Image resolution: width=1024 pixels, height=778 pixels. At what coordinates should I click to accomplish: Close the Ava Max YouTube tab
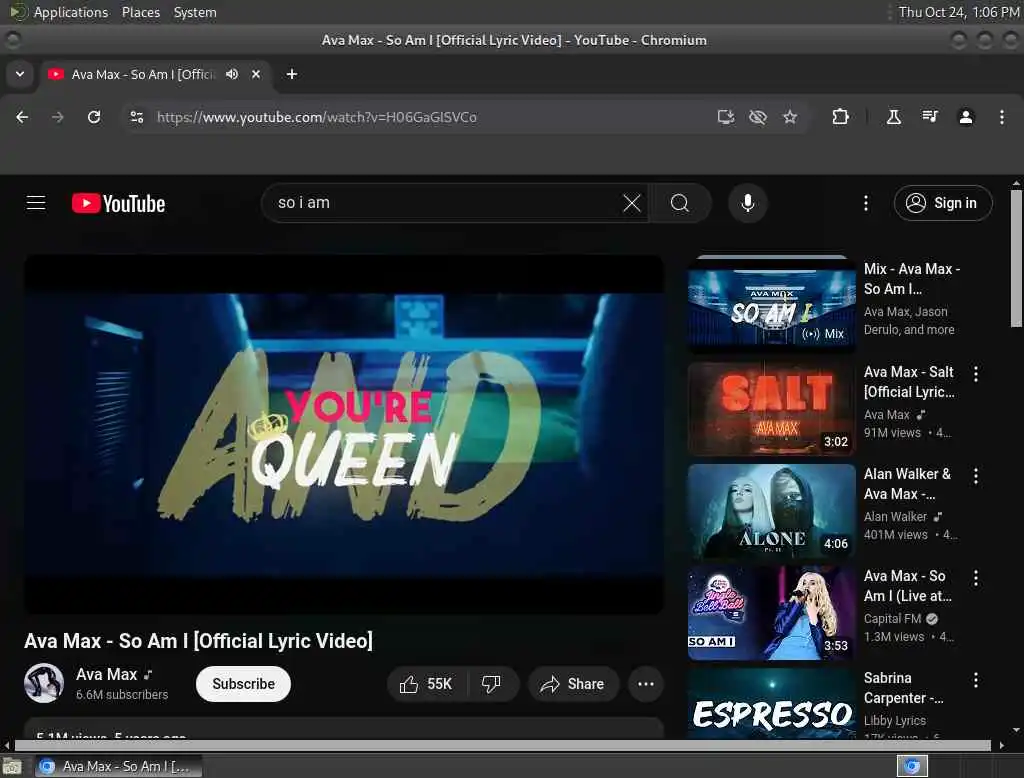(256, 74)
